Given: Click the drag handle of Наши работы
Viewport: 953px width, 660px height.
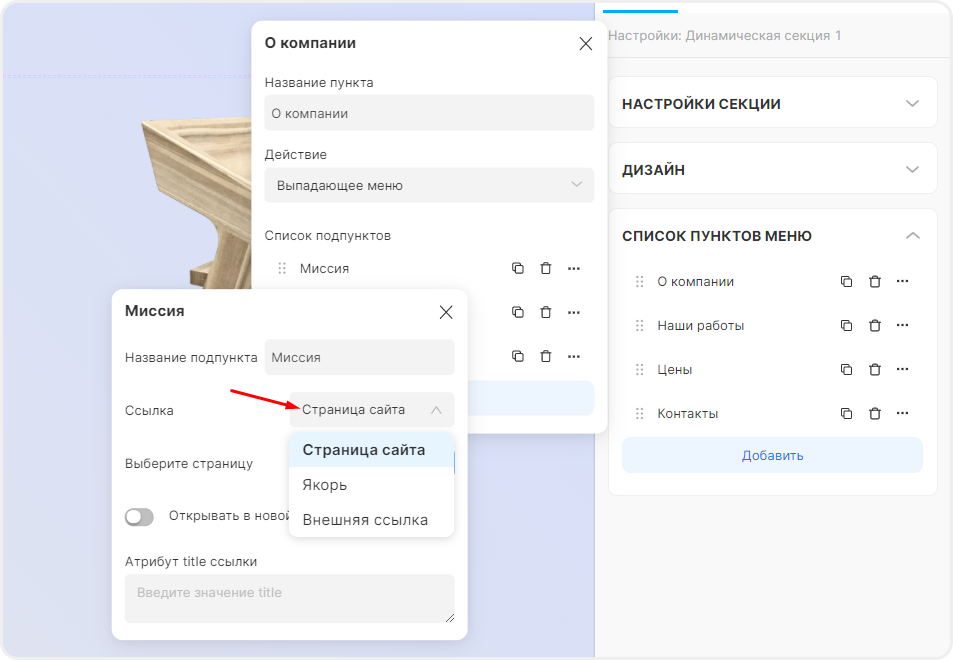Looking at the screenshot, I should click(x=639, y=326).
